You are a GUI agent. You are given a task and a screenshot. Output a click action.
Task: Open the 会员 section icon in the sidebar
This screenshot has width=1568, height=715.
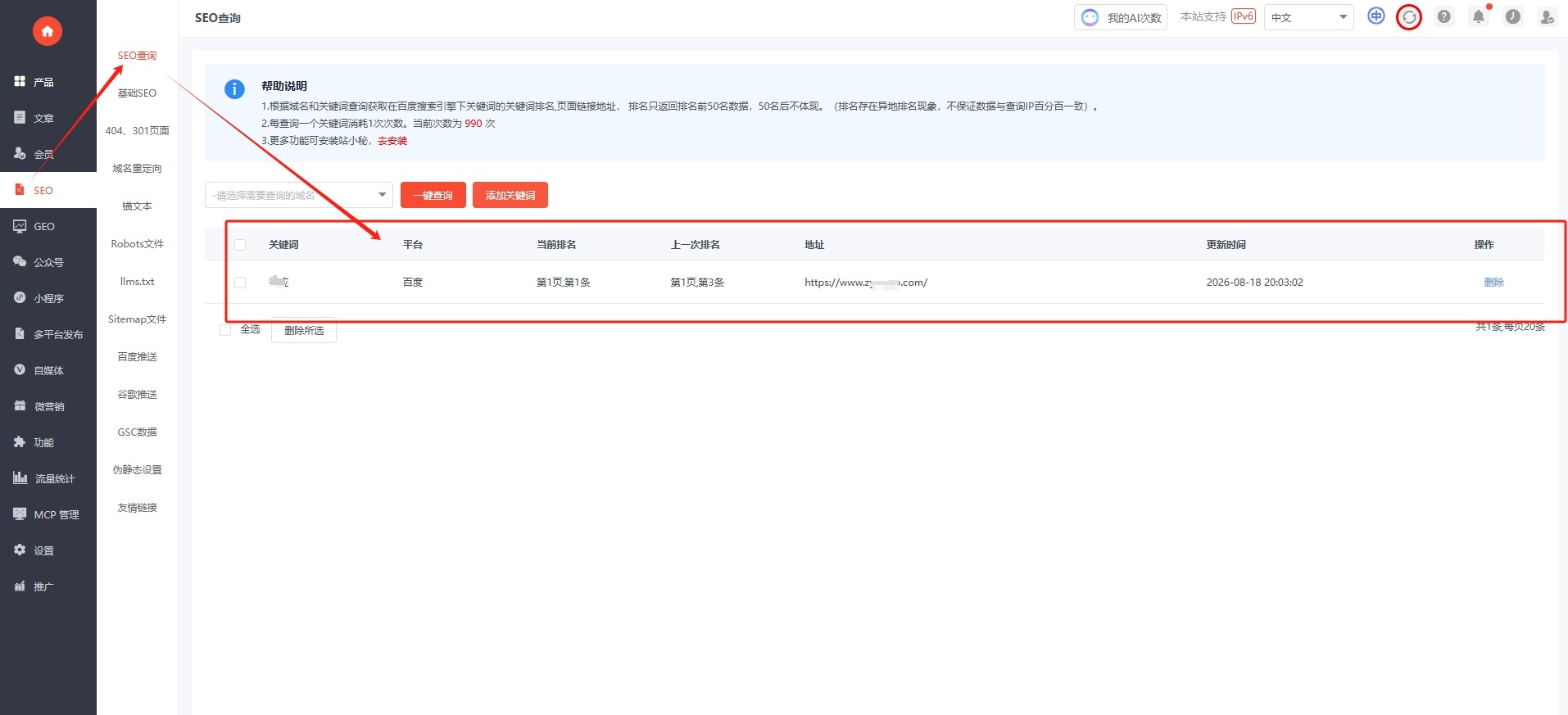20,154
